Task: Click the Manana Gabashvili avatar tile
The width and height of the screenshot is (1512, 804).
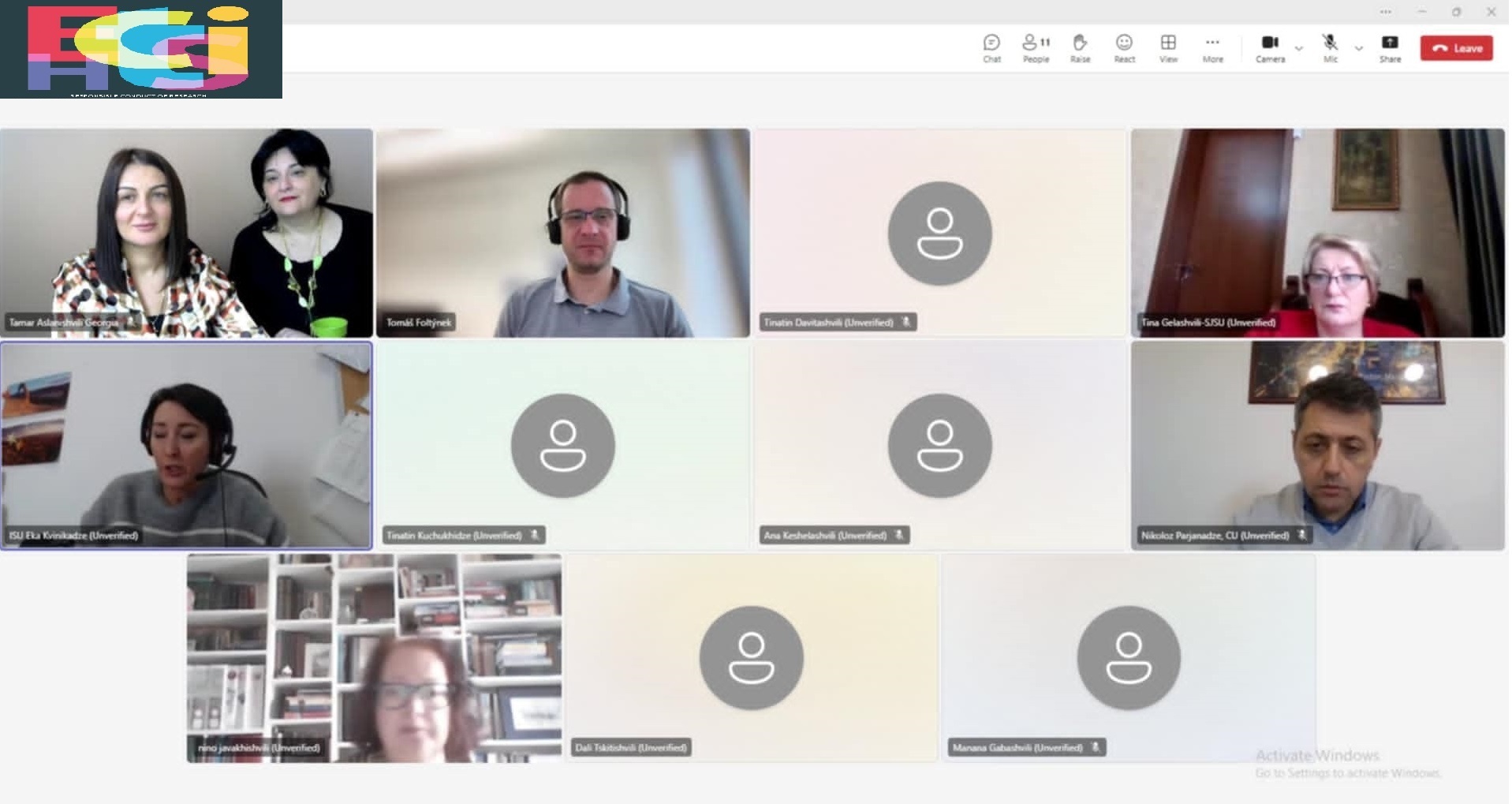Action: coord(1128,657)
